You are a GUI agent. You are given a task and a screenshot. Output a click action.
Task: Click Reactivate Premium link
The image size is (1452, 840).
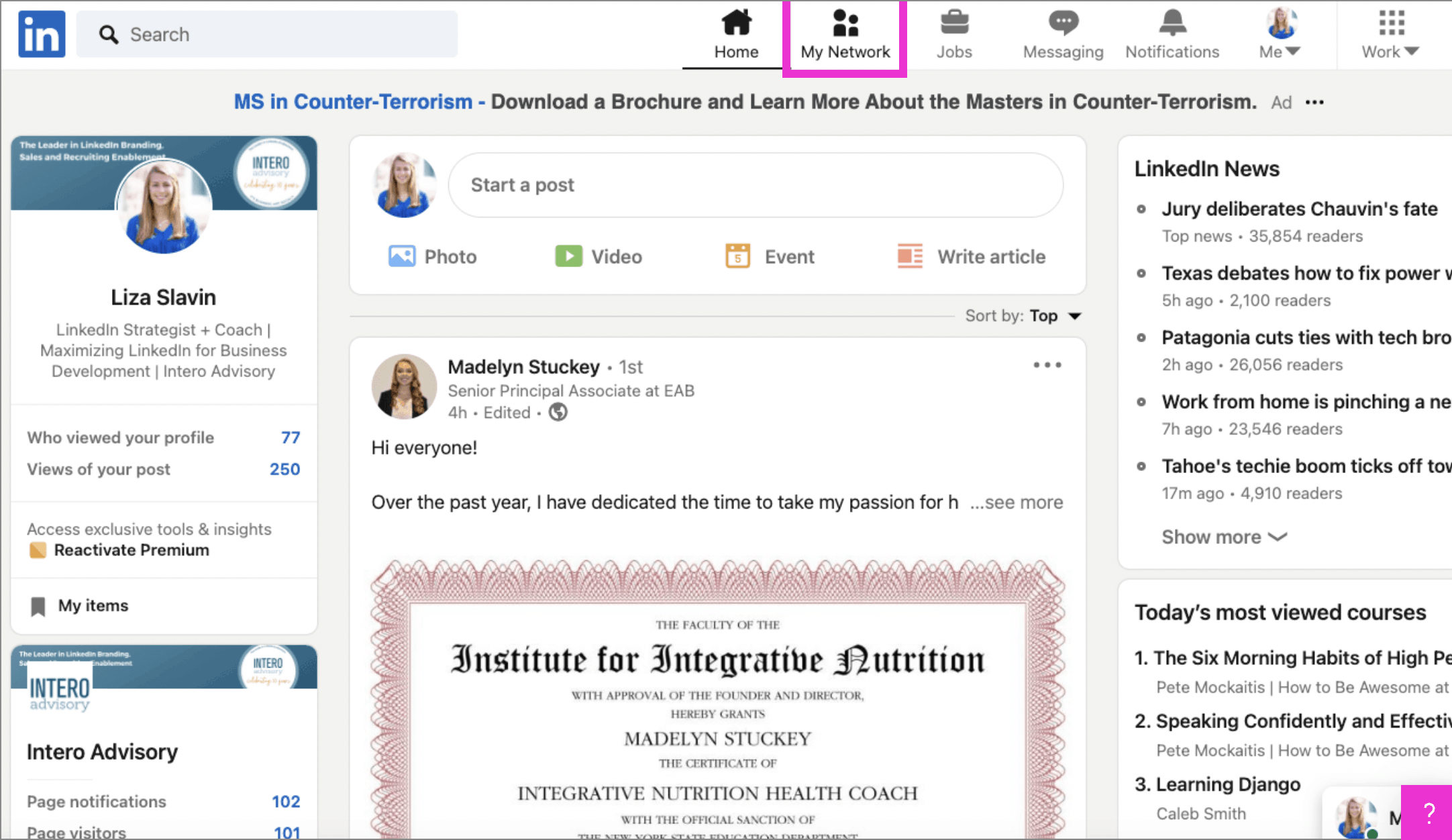pyautogui.click(x=129, y=550)
